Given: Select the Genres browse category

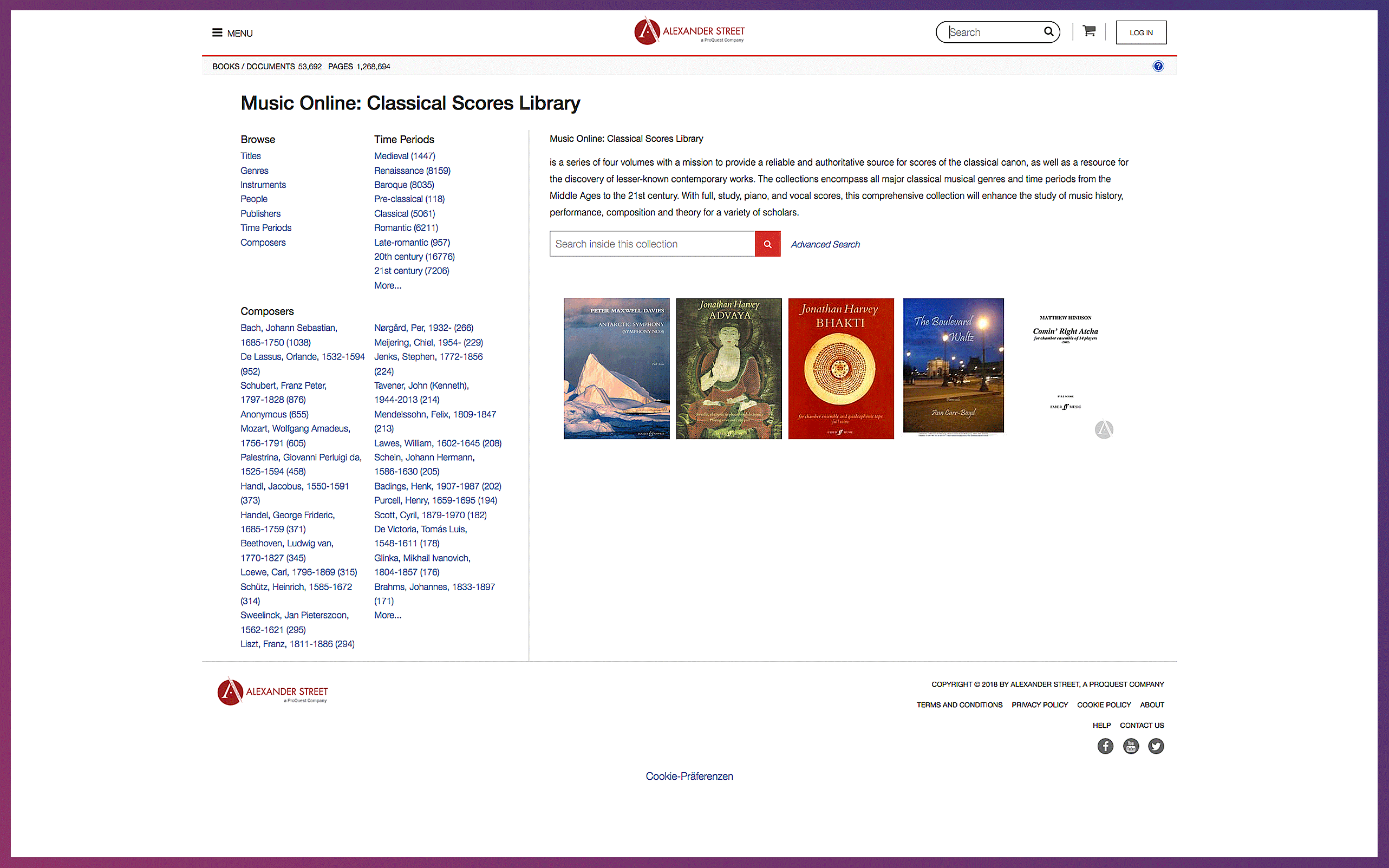Looking at the screenshot, I should pyautogui.click(x=255, y=171).
